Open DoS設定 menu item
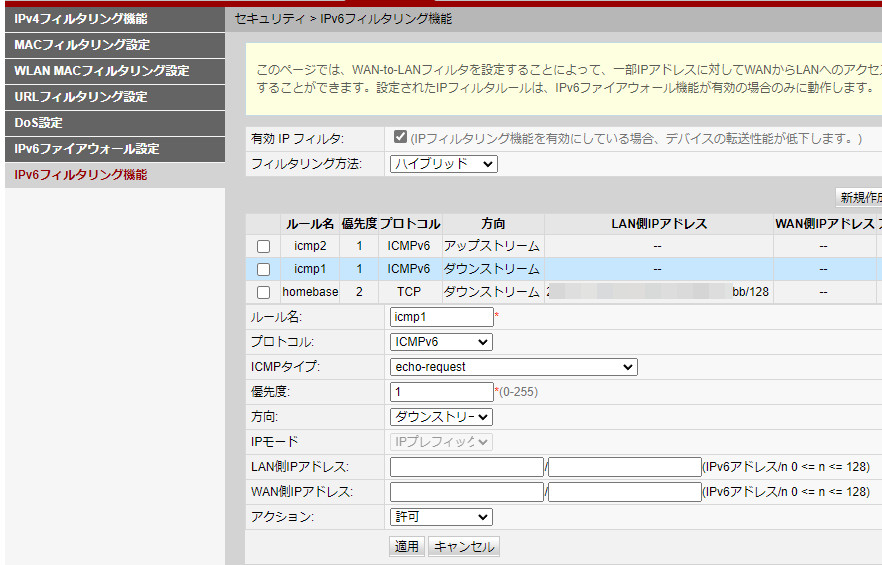The image size is (882, 565). click(x=115, y=123)
